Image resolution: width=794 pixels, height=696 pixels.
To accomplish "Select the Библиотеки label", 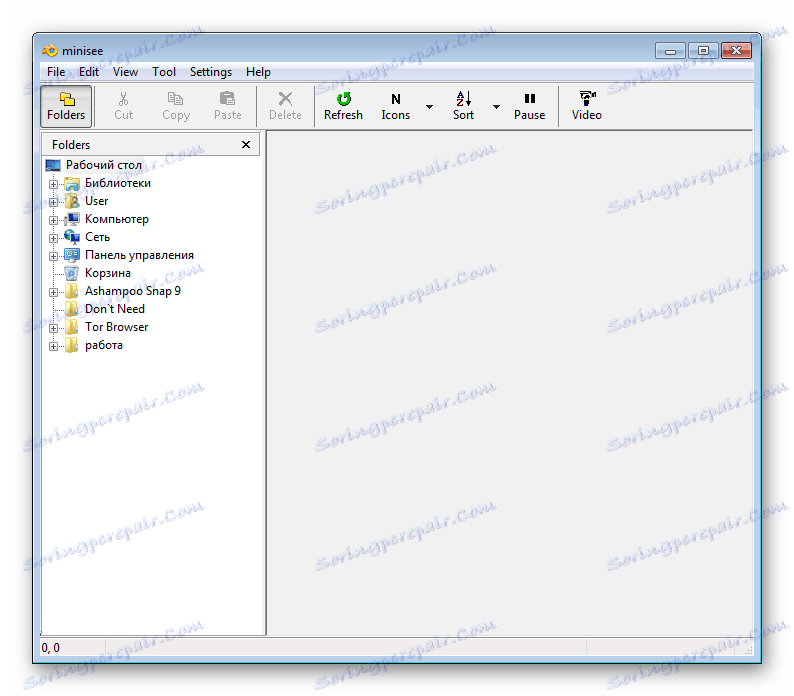I will click(x=117, y=183).
